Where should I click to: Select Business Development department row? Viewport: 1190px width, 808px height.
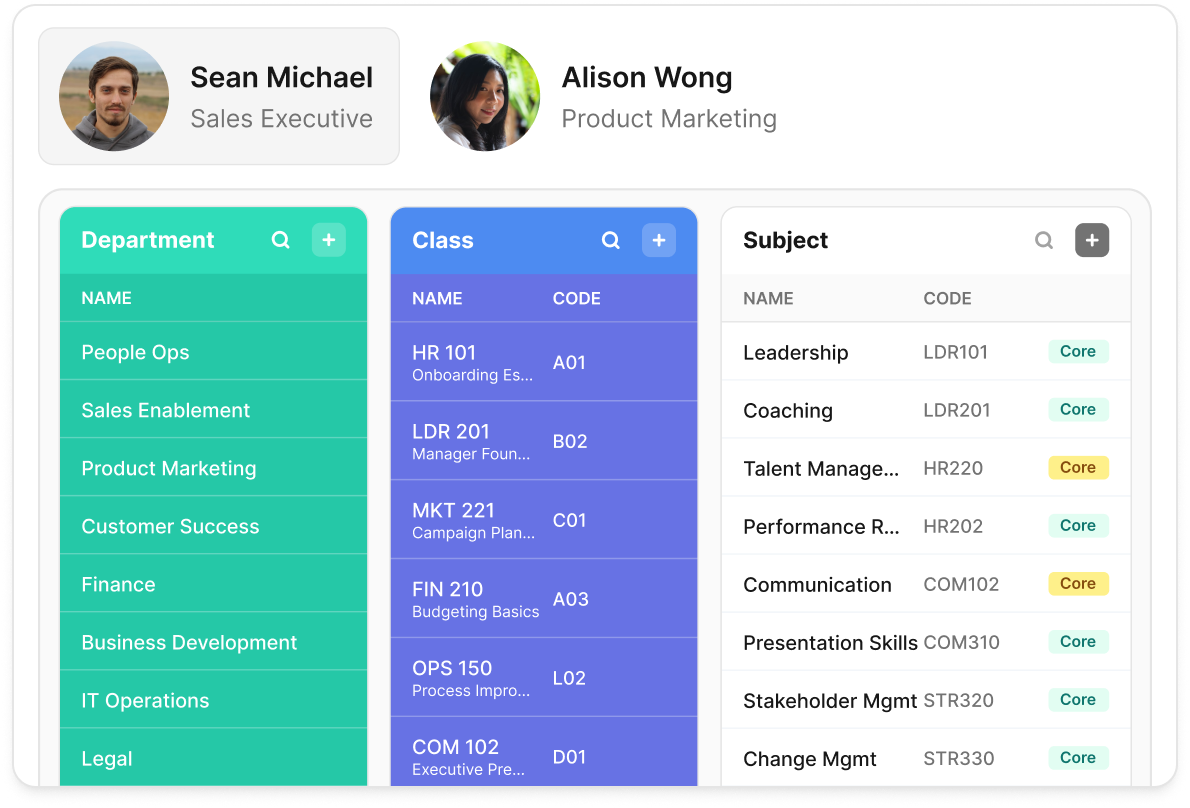pos(213,642)
